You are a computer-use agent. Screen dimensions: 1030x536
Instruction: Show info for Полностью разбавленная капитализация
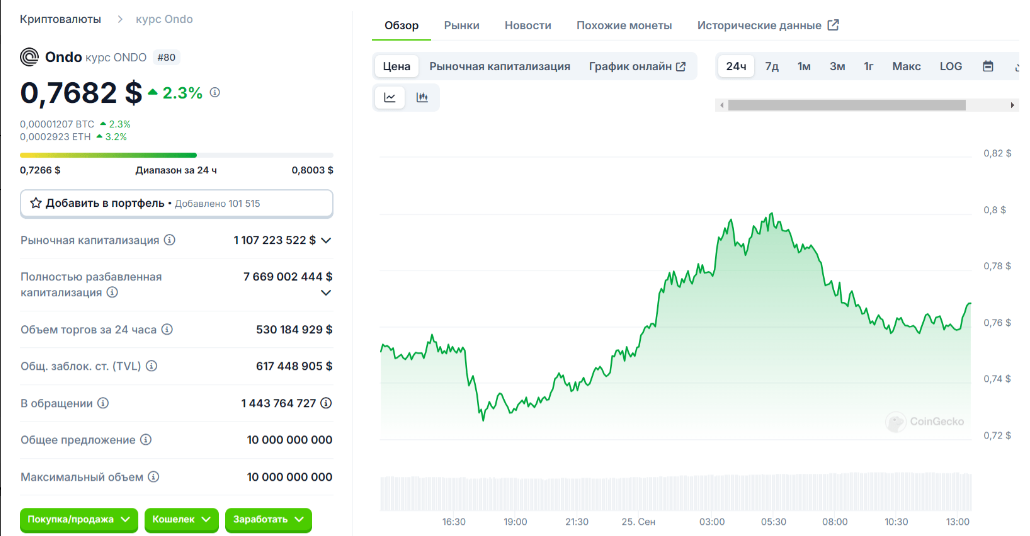[x=112, y=292]
